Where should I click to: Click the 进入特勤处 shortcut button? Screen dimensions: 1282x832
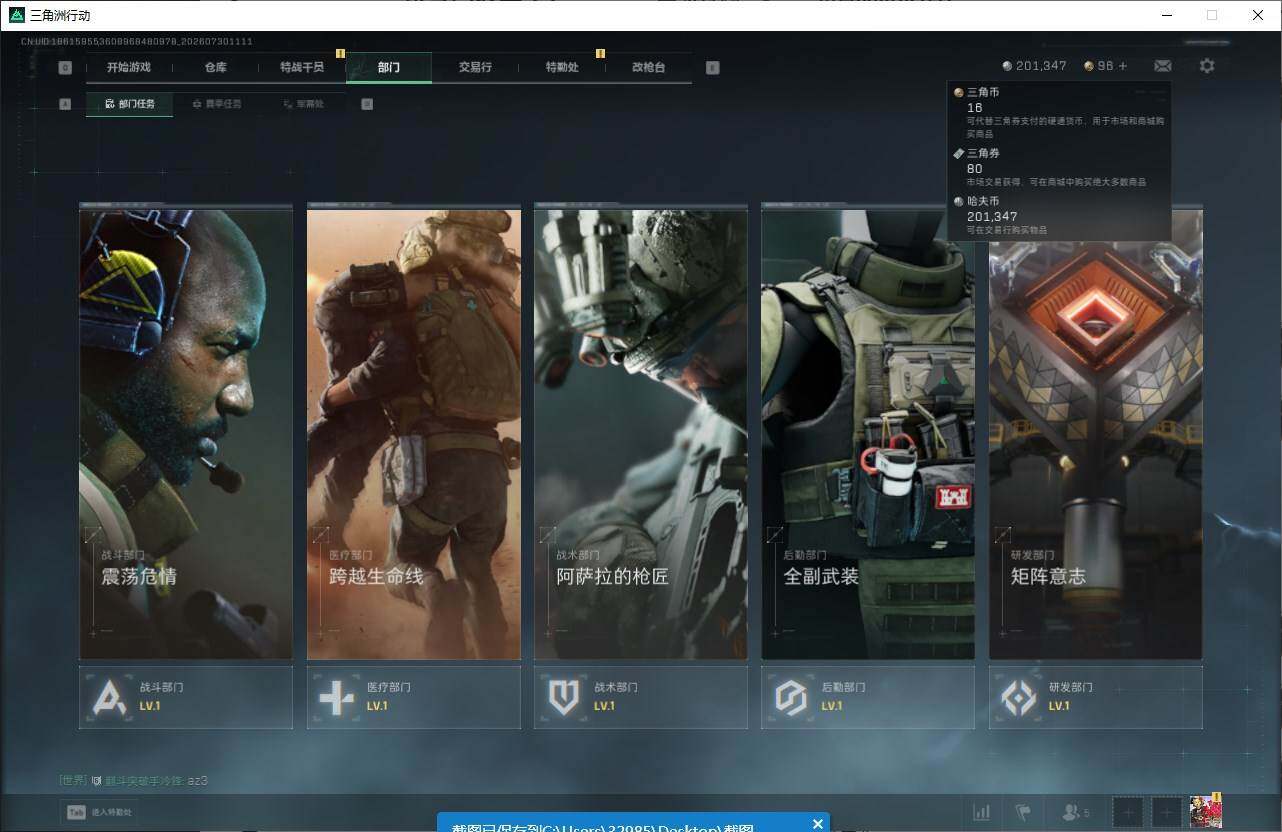point(100,812)
